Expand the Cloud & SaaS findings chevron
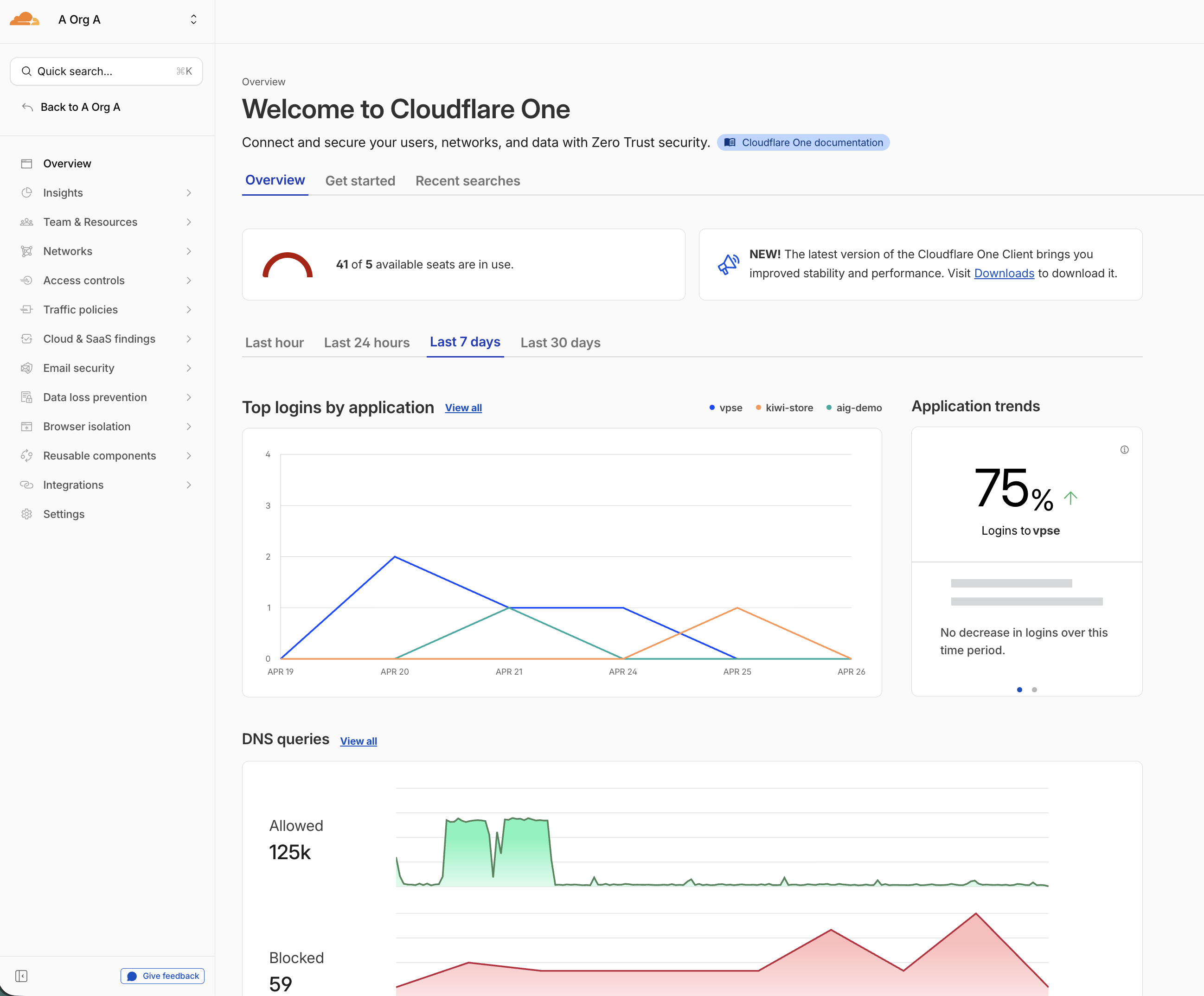 189,339
